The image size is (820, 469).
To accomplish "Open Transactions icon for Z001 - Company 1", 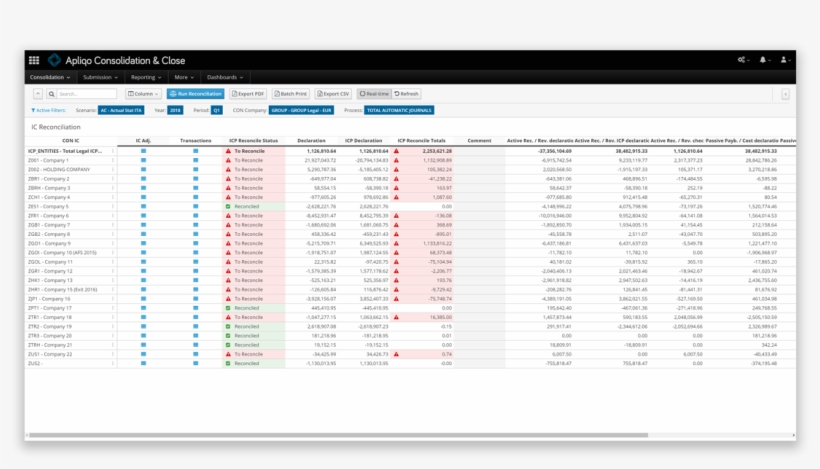I will [196, 160].
